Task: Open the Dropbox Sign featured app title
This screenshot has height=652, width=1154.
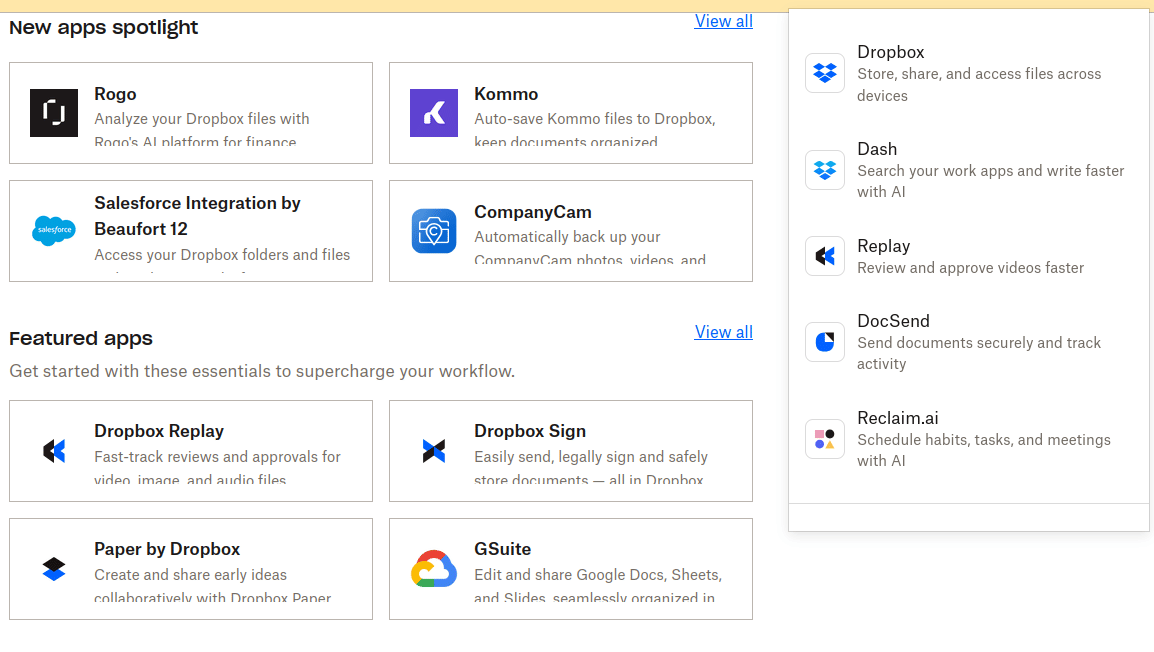Action: click(530, 431)
